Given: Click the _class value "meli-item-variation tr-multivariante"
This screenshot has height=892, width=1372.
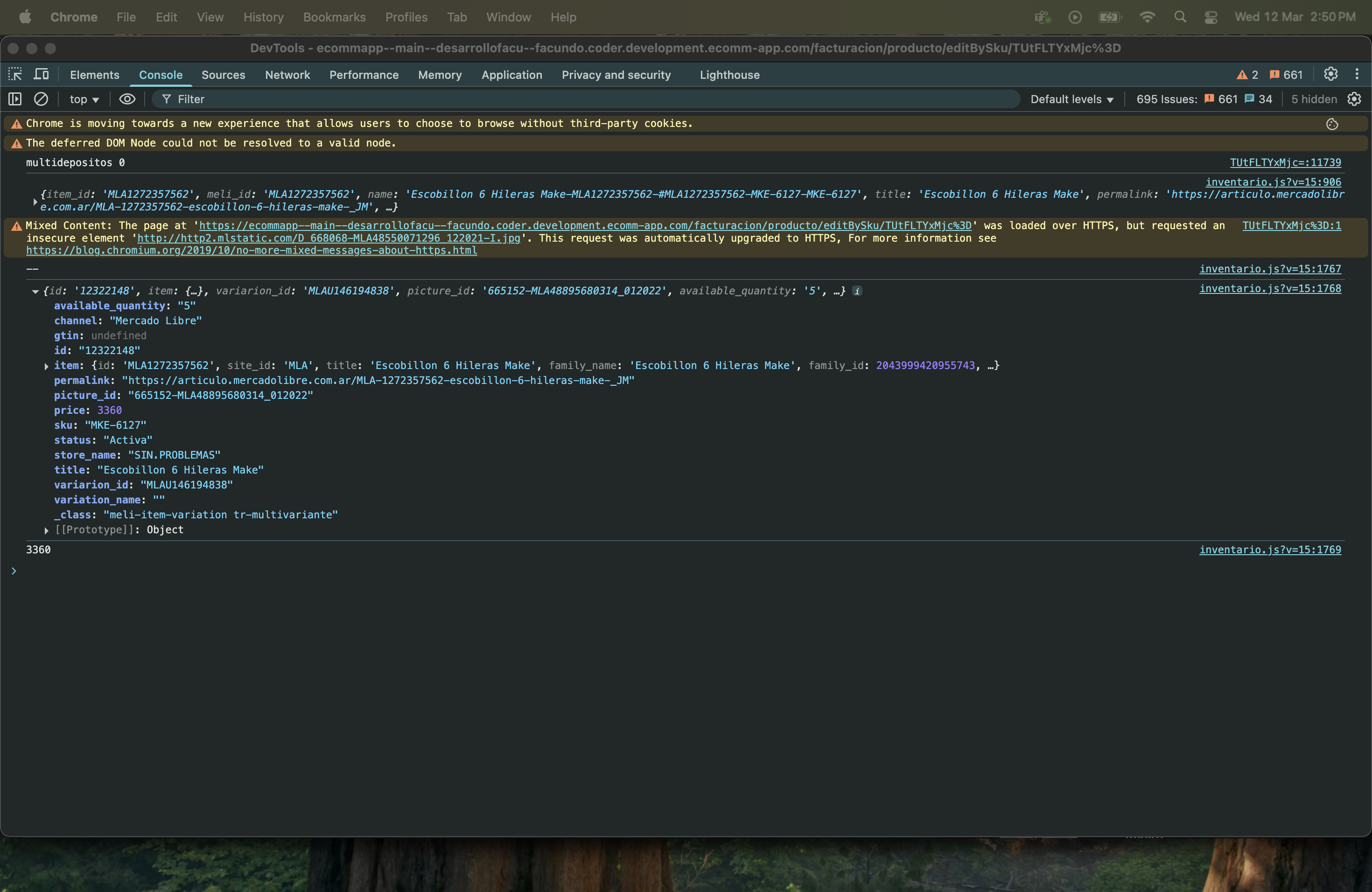Looking at the screenshot, I should (x=221, y=515).
